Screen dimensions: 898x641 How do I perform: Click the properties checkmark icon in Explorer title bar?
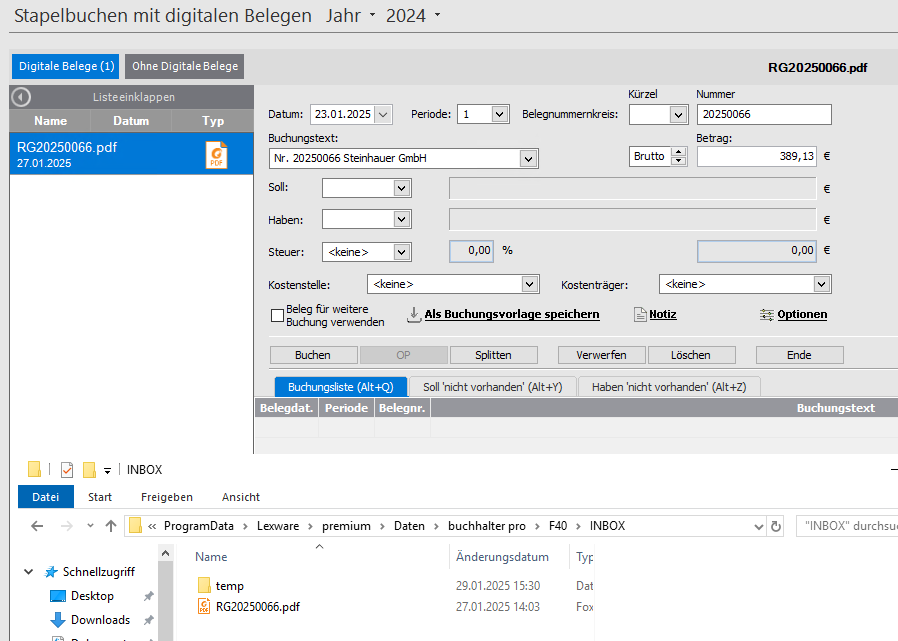point(66,470)
